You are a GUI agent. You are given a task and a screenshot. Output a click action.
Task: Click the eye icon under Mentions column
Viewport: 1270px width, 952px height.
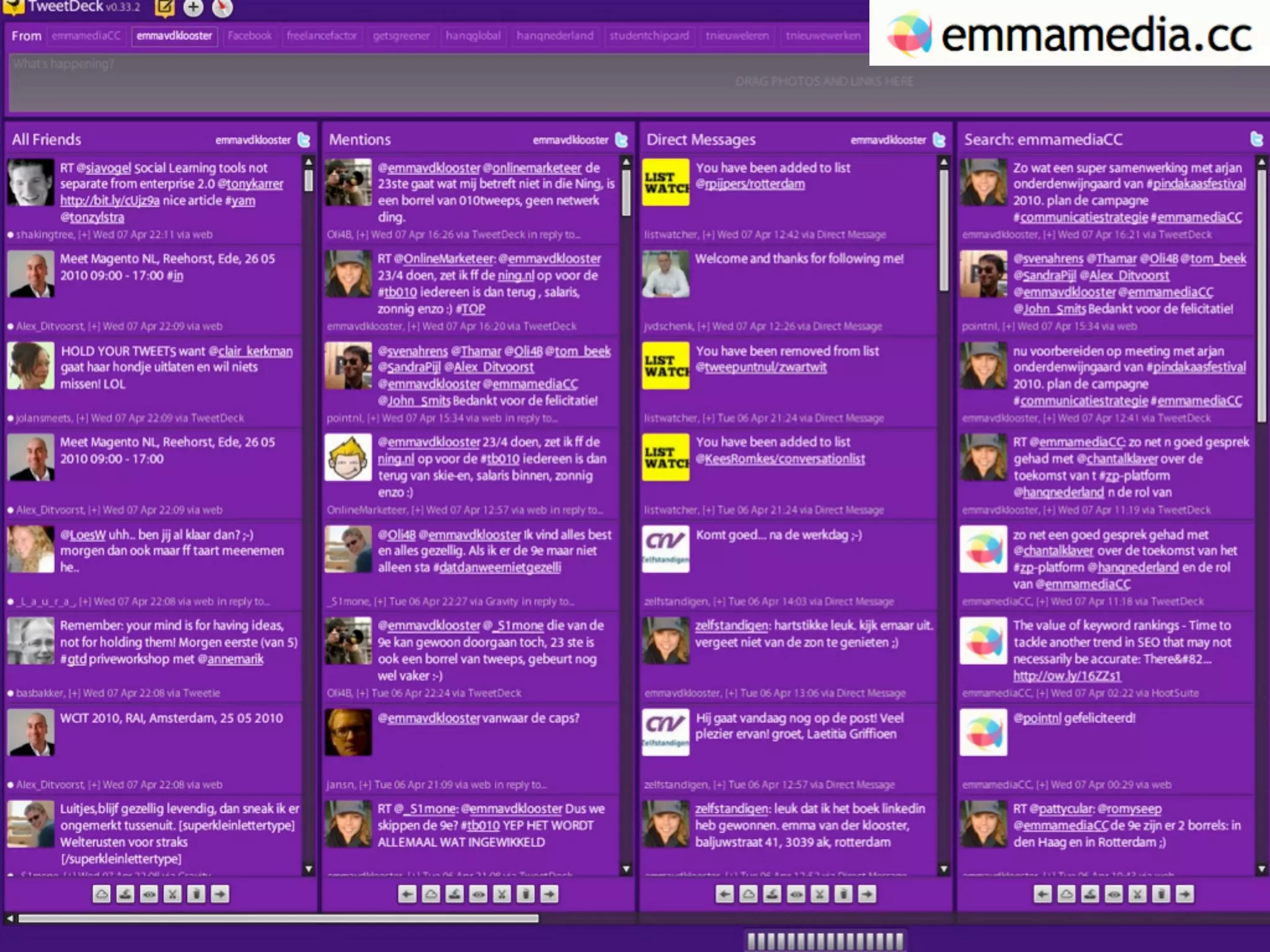(478, 894)
